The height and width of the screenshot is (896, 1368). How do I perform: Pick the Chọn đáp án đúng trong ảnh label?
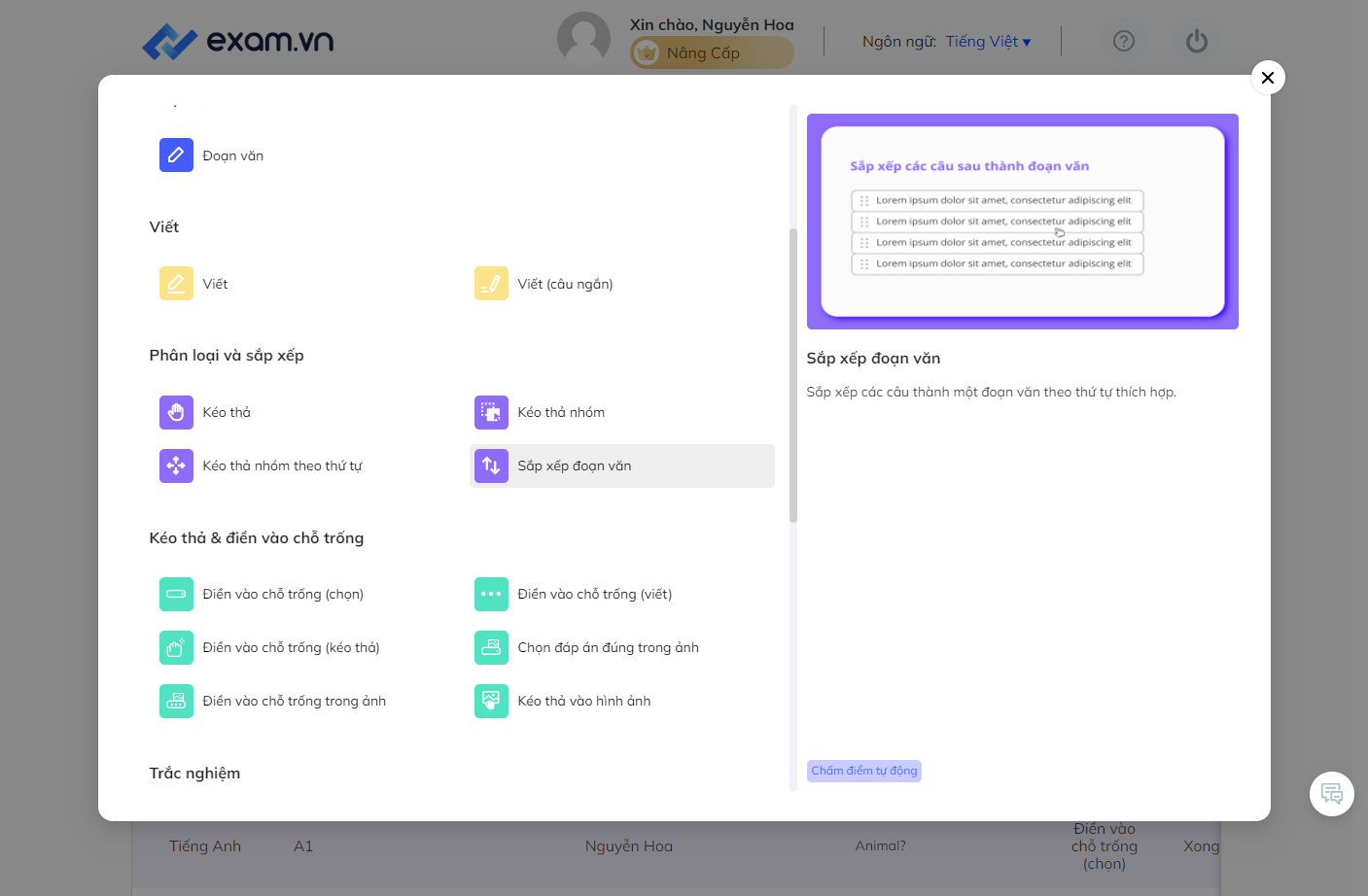609,647
